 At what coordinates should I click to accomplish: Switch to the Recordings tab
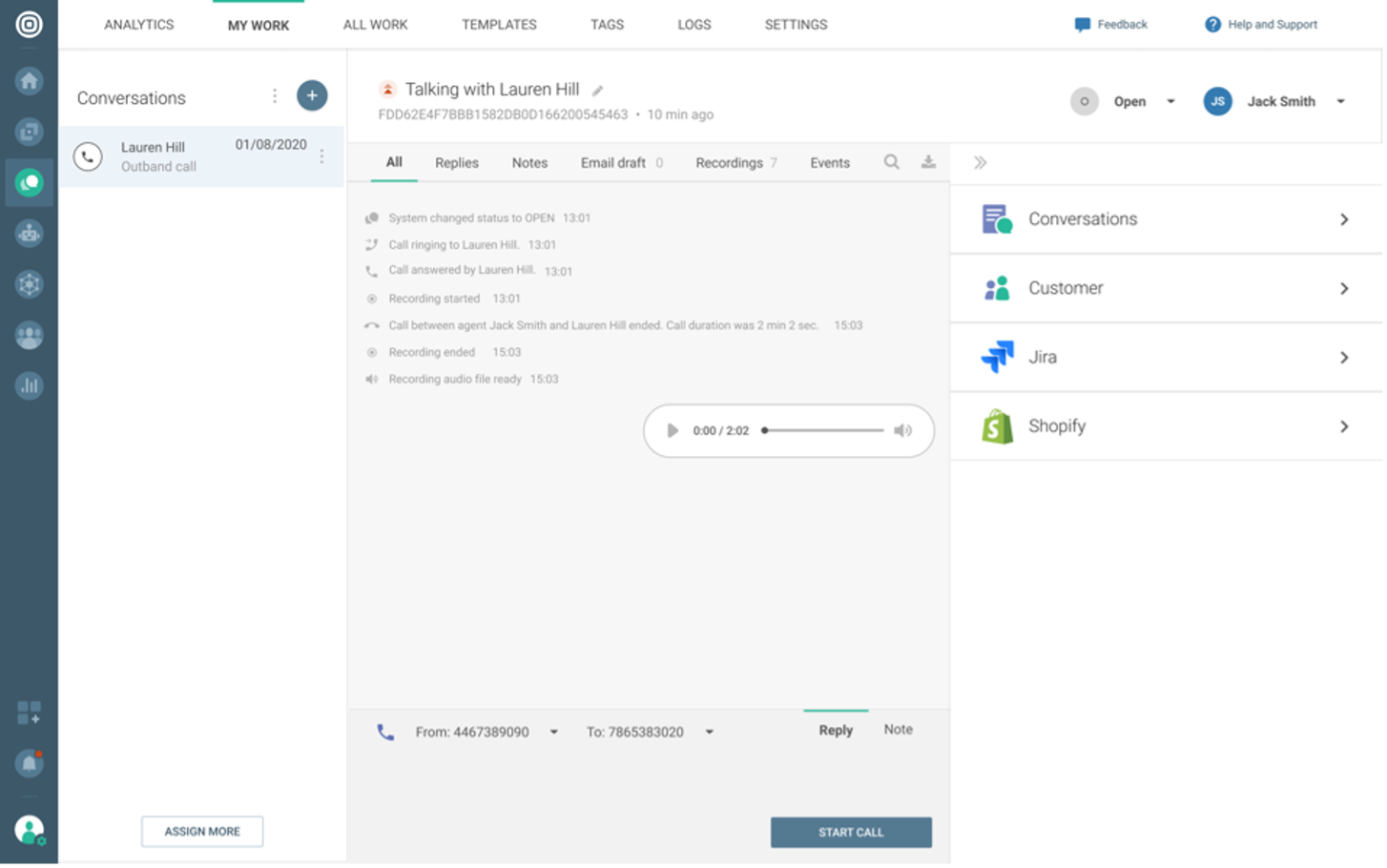point(730,163)
